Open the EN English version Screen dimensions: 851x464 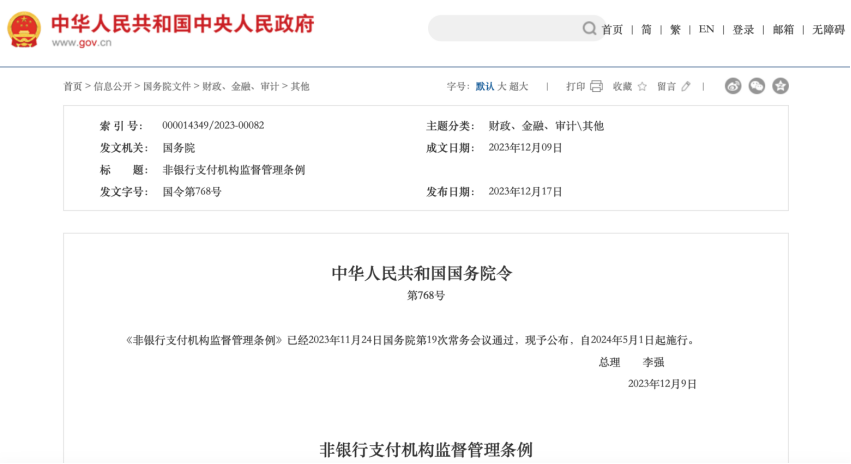pyautogui.click(x=706, y=30)
